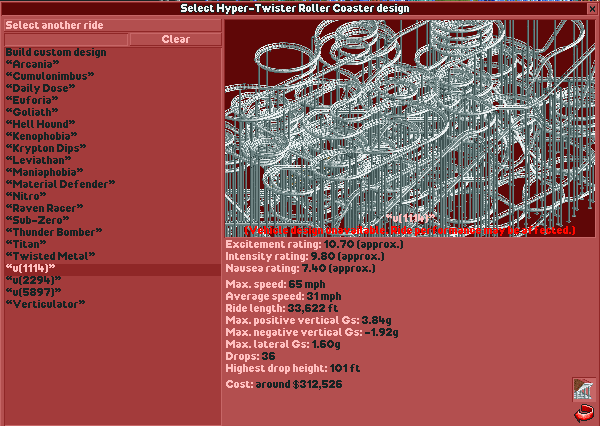The width and height of the screenshot is (600, 426).
Task: Choose the Leviathan design
Action: click(x=112, y=160)
